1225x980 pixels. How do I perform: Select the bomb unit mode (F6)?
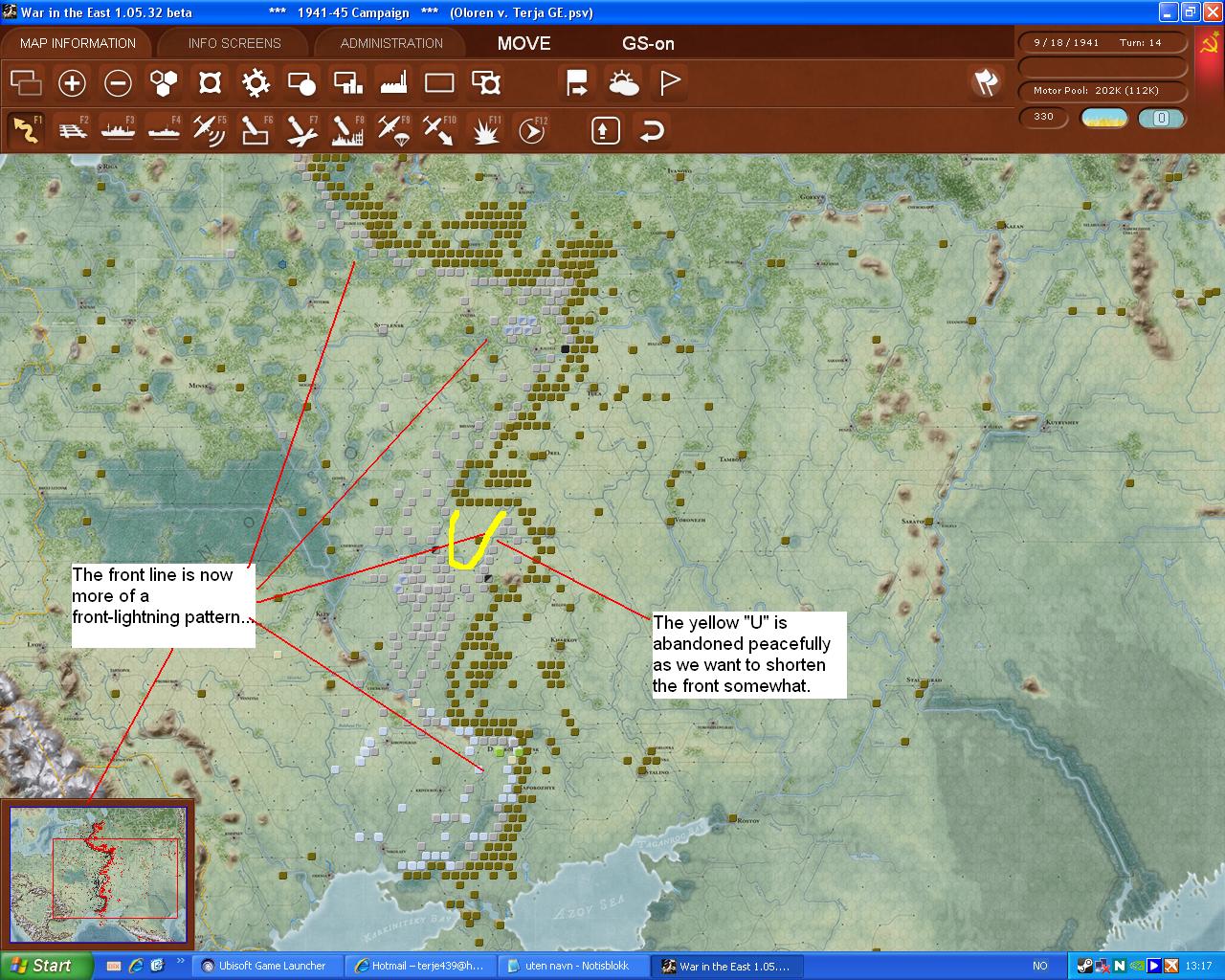pyautogui.click(x=256, y=129)
